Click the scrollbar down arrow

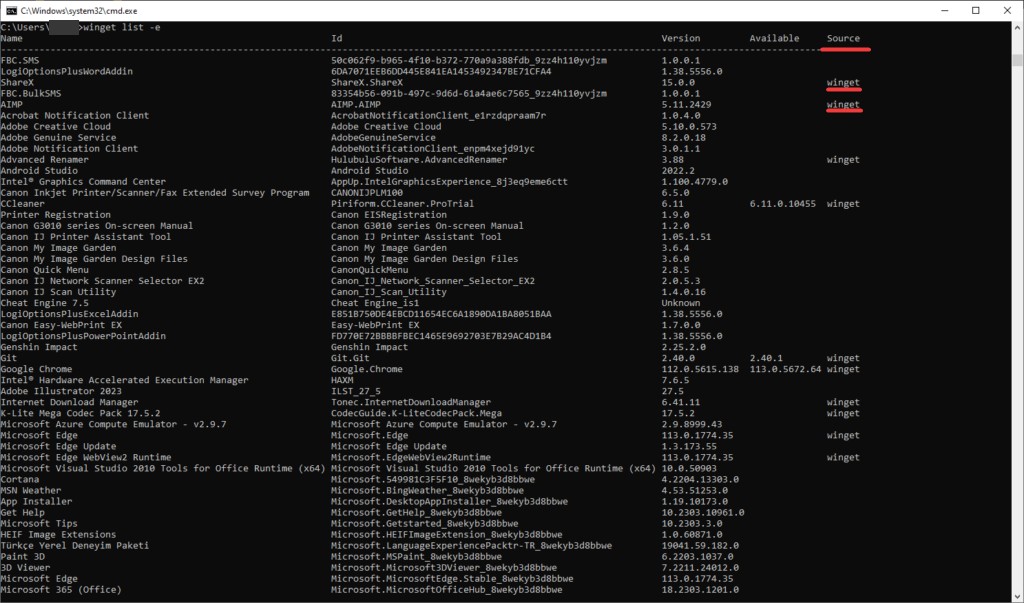point(1016,596)
